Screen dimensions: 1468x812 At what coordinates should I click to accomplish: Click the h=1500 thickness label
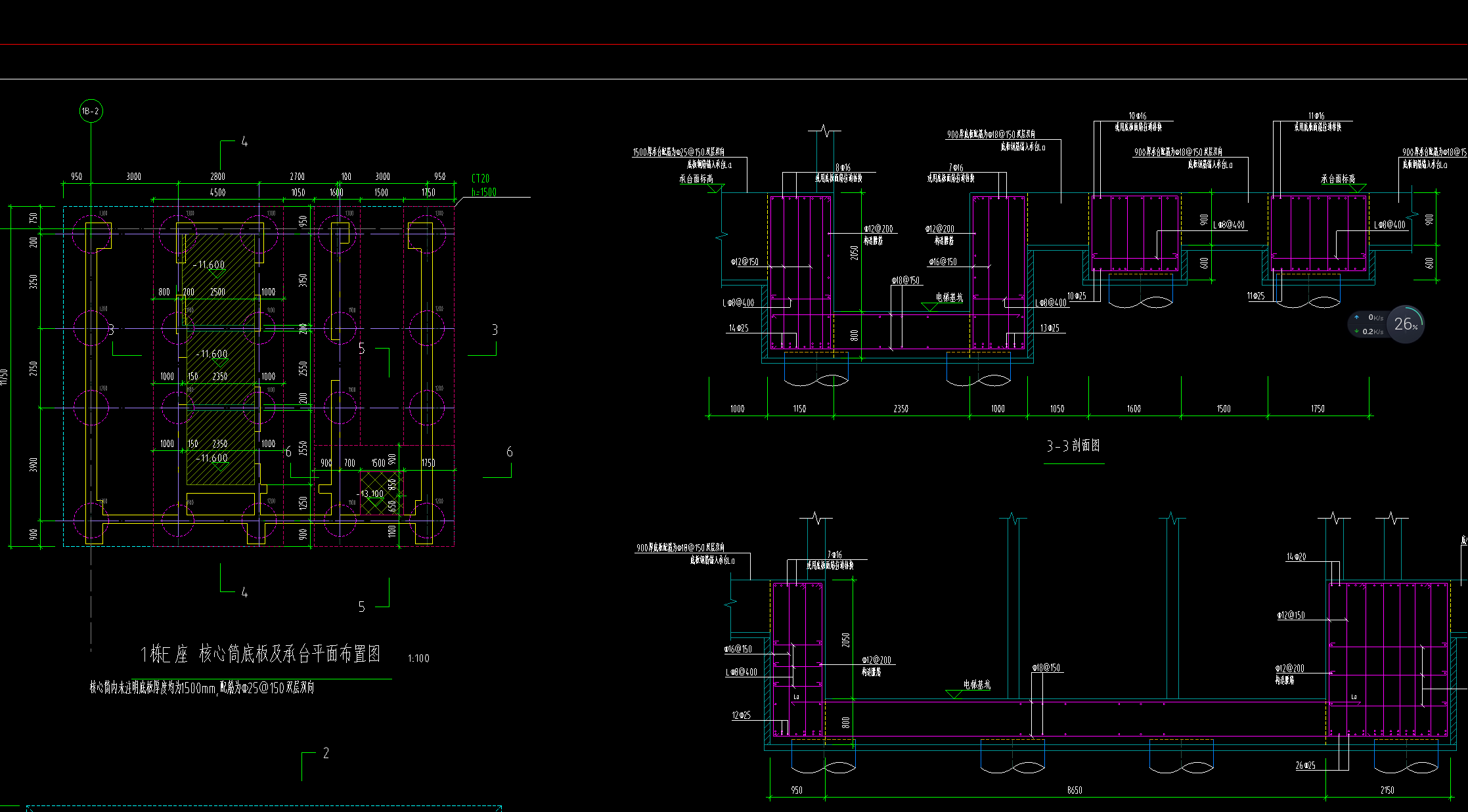click(x=484, y=192)
